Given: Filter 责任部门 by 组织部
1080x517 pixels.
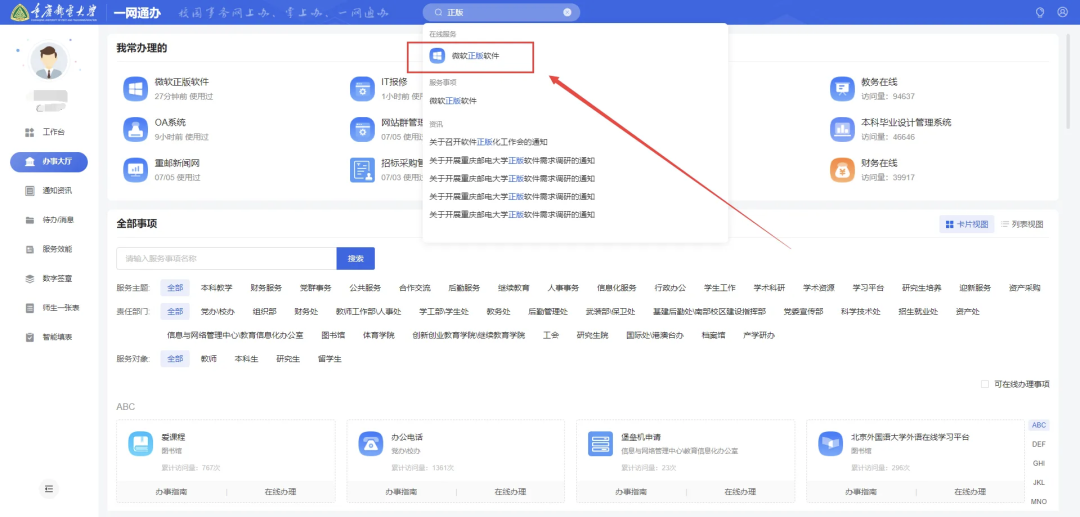Looking at the screenshot, I should [264, 312].
